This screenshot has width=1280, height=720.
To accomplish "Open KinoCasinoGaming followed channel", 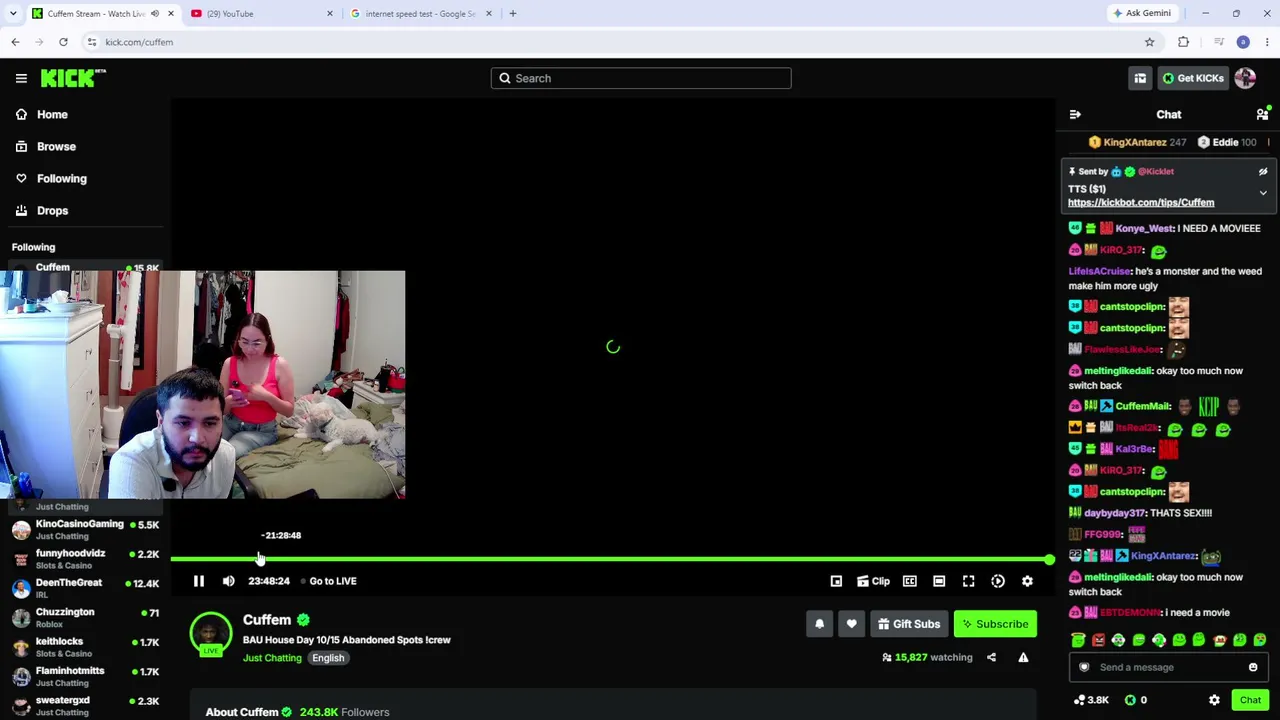I will pyautogui.click(x=85, y=530).
